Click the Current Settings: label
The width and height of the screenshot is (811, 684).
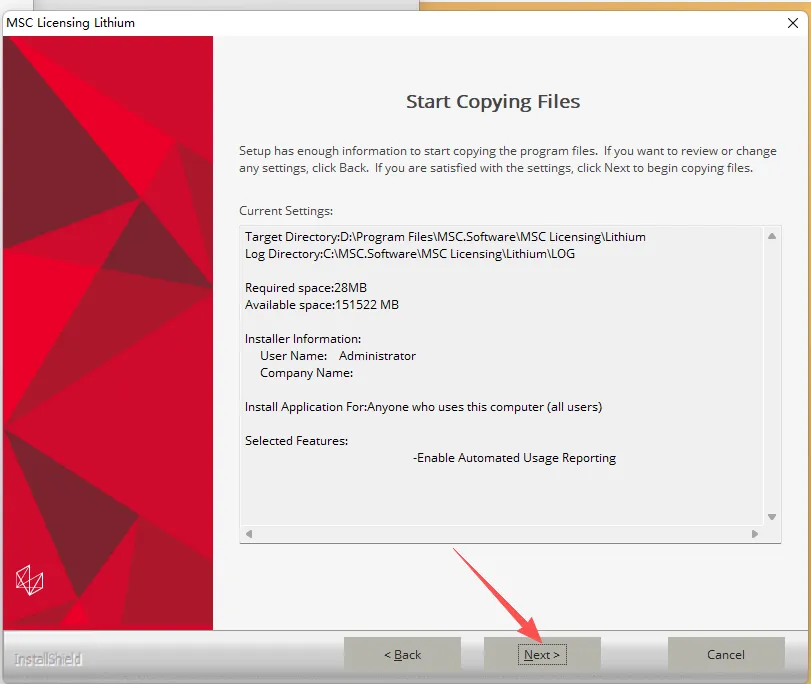(286, 211)
